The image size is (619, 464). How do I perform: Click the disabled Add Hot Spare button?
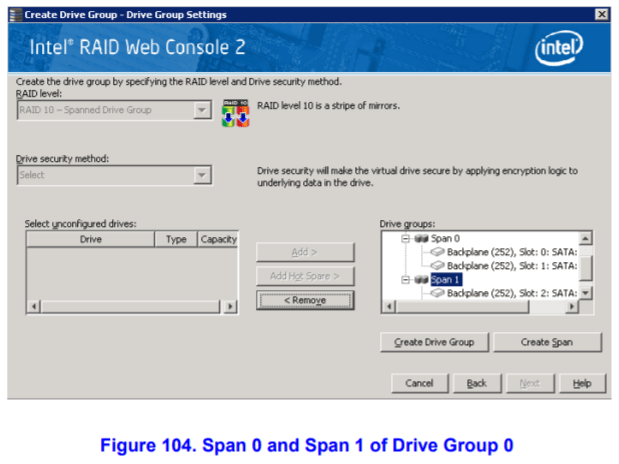(x=305, y=276)
